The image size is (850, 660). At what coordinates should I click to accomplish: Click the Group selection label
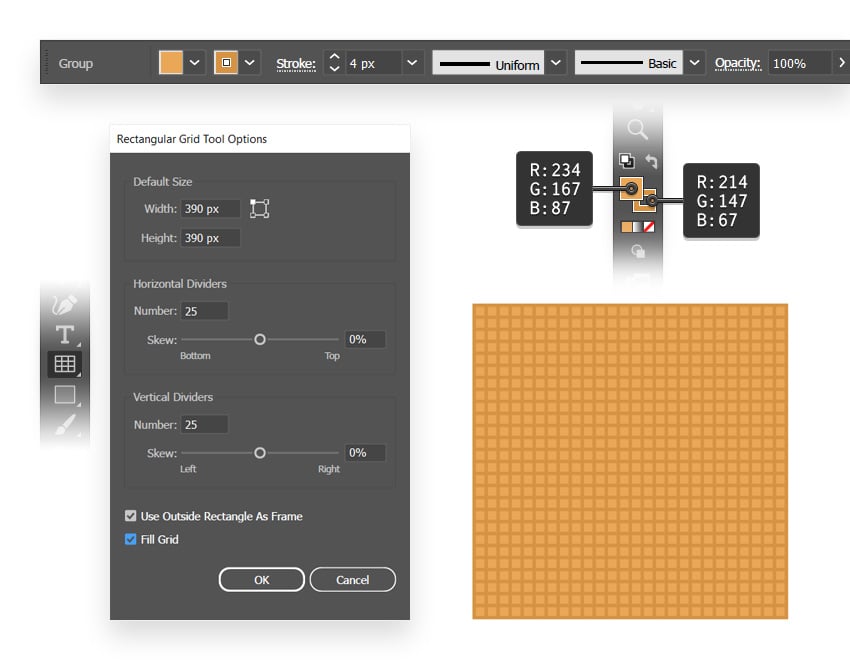tap(76, 63)
